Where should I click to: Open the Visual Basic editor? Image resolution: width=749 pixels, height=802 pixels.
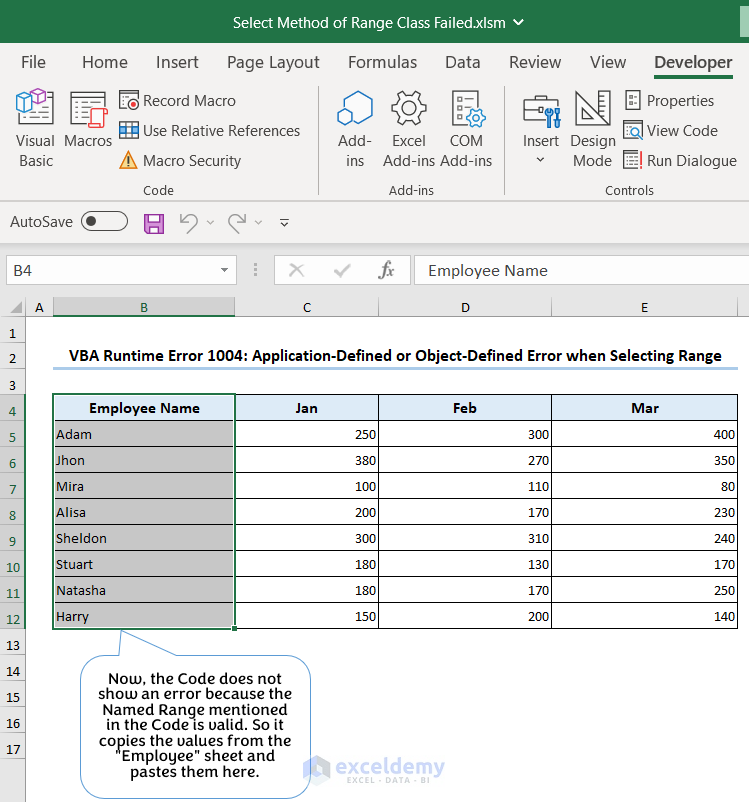(36, 130)
